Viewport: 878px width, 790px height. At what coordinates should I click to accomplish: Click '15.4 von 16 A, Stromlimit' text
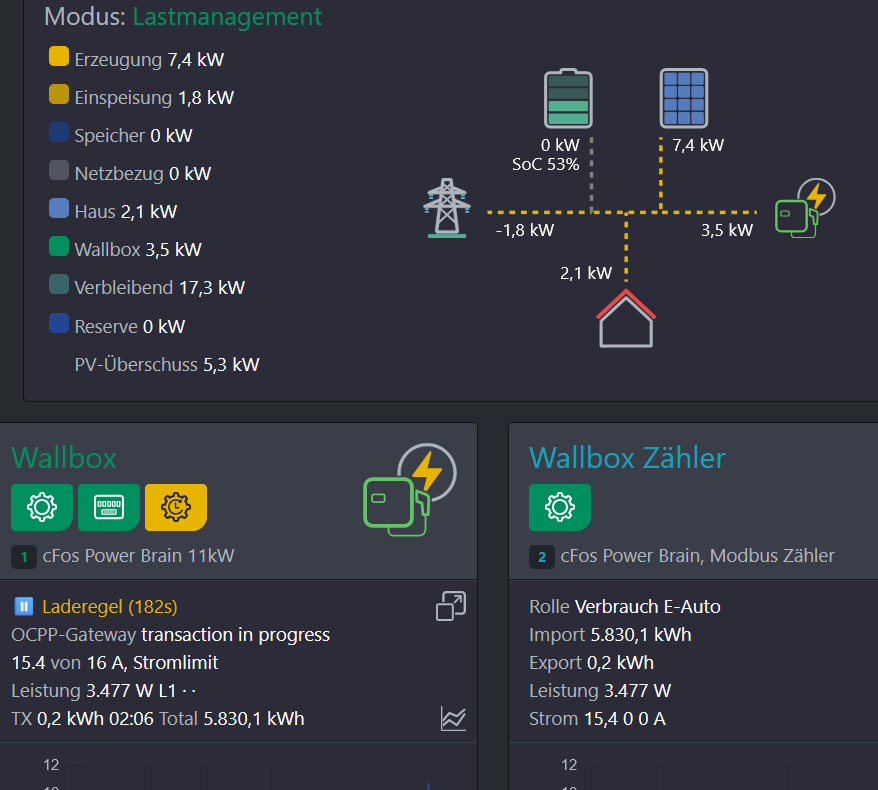point(115,663)
